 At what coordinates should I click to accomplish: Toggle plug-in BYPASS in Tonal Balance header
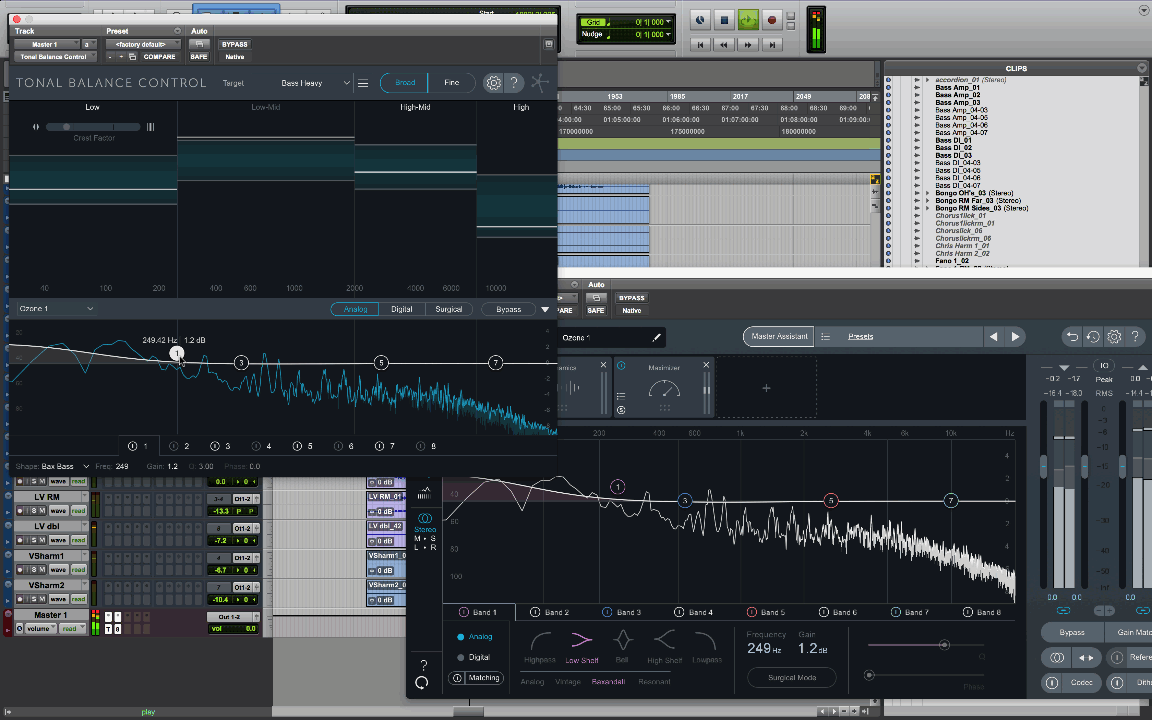234,44
